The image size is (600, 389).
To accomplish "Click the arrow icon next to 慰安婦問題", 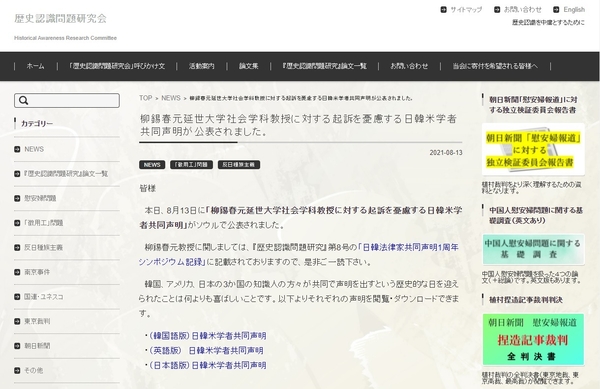I will (17, 198).
